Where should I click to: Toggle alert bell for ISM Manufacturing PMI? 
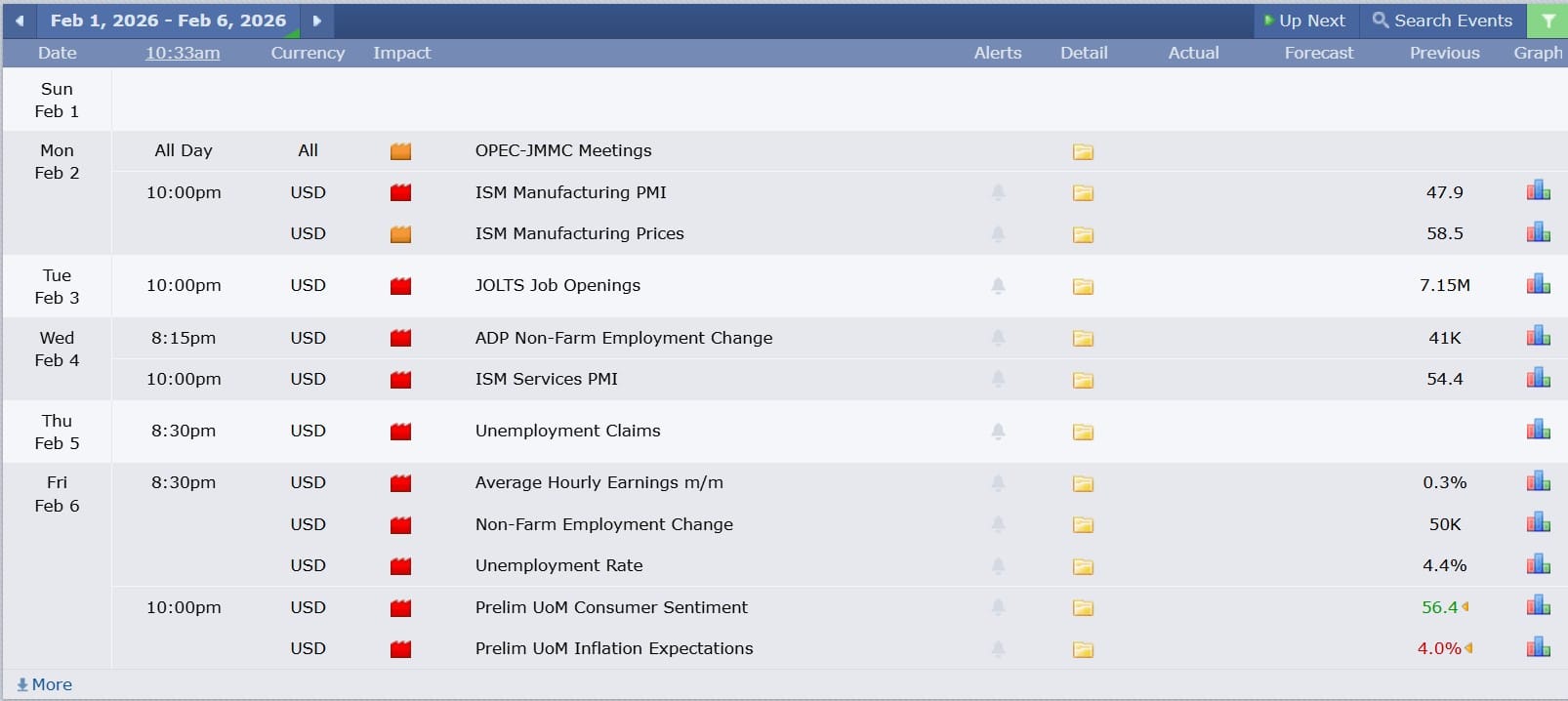tap(998, 192)
